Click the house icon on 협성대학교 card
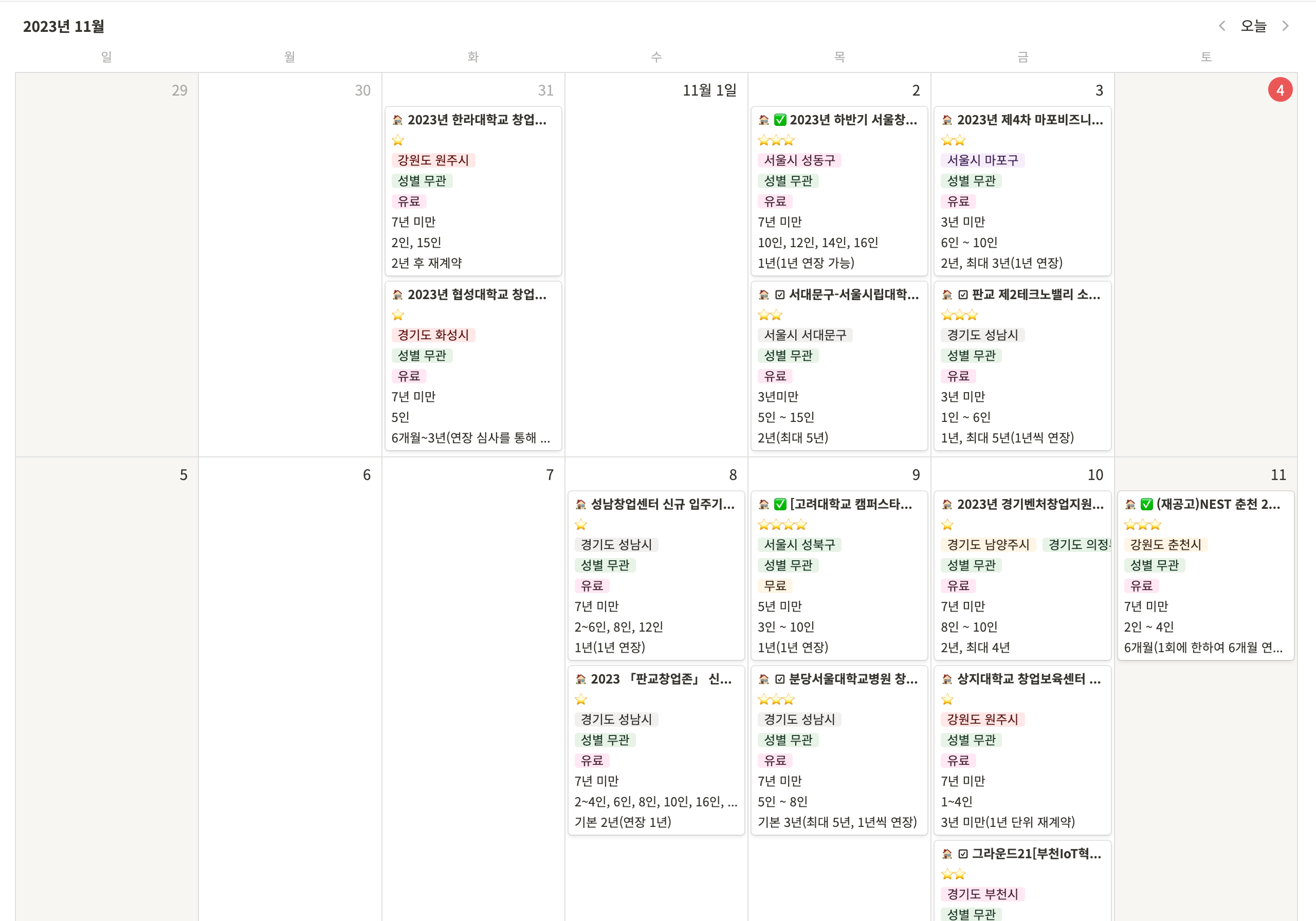Screen dimensions: 1316x921 point(397,294)
